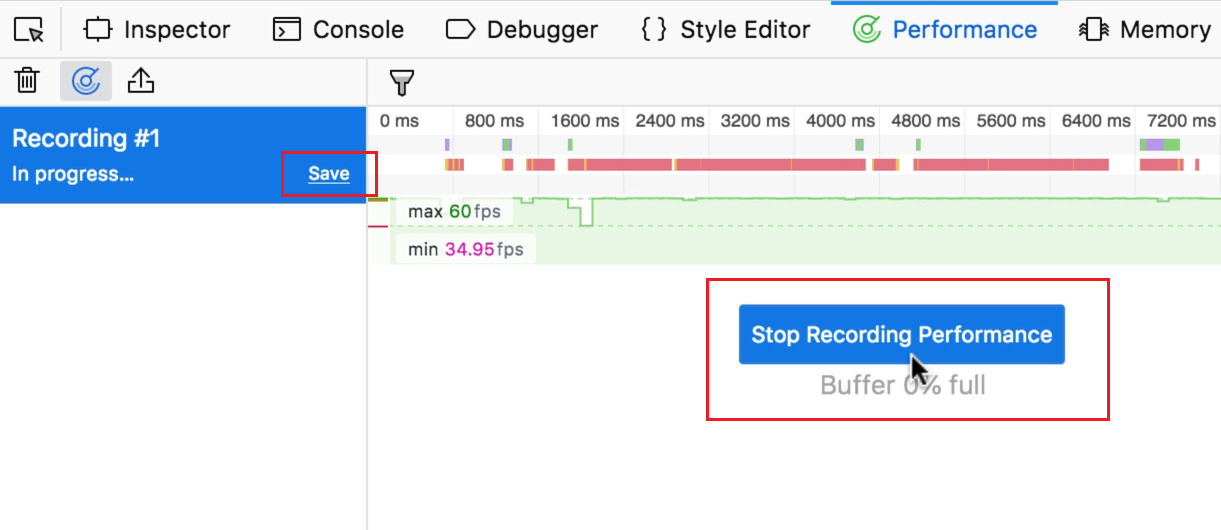Select the Performance tab
This screenshot has height=530, width=1221.
(x=944, y=30)
